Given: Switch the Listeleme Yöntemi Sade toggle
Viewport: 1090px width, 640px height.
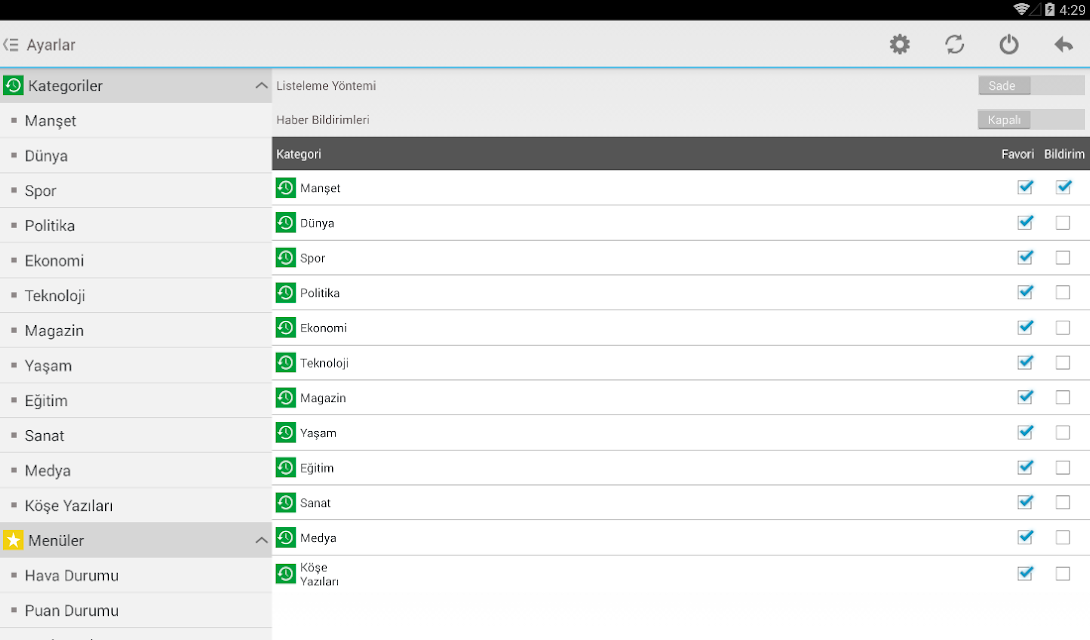Looking at the screenshot, I should (1031, 85).
